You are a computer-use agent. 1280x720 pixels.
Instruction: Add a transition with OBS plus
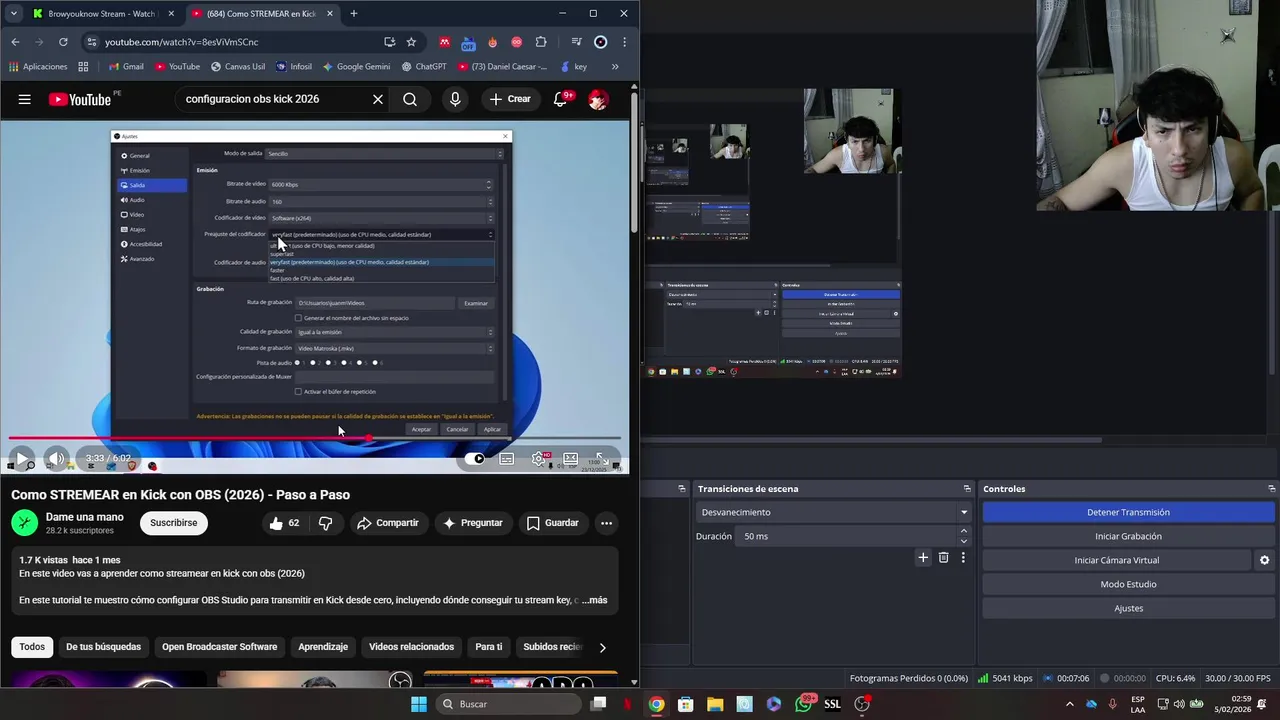click(923, 557)
